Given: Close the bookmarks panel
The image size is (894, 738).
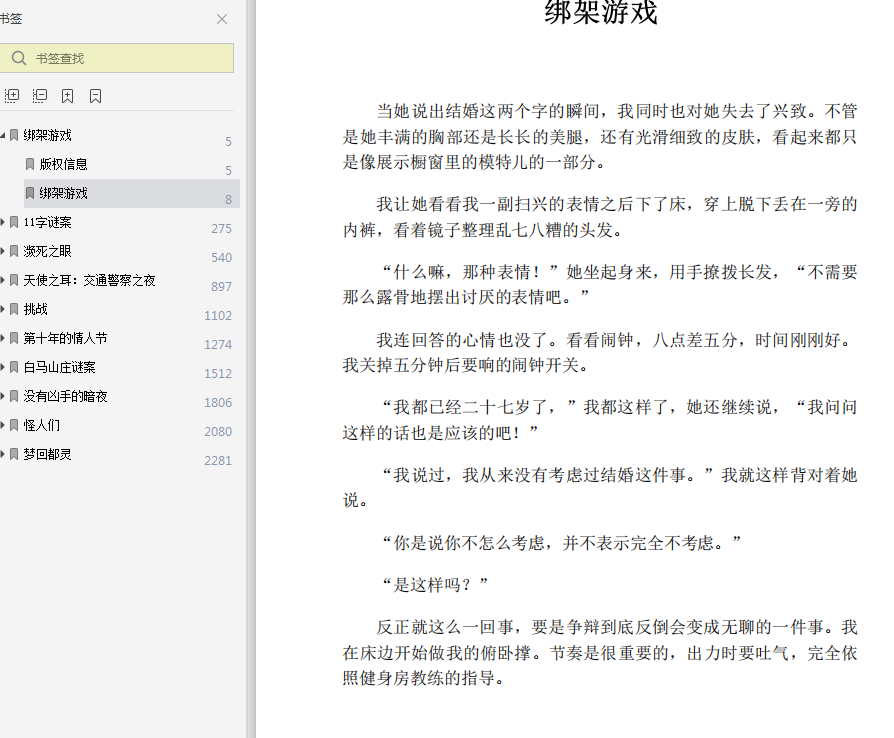Looking at the screenshot, I should [222, 19].
